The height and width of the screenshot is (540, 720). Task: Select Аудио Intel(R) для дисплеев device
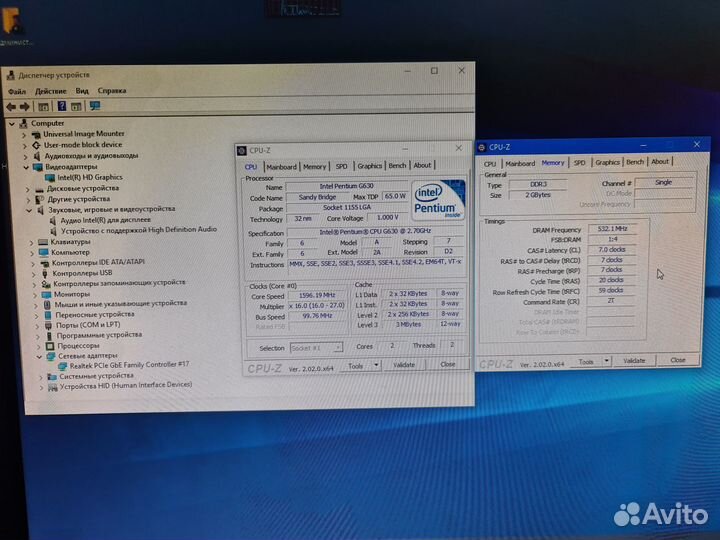tap(106, 220)
